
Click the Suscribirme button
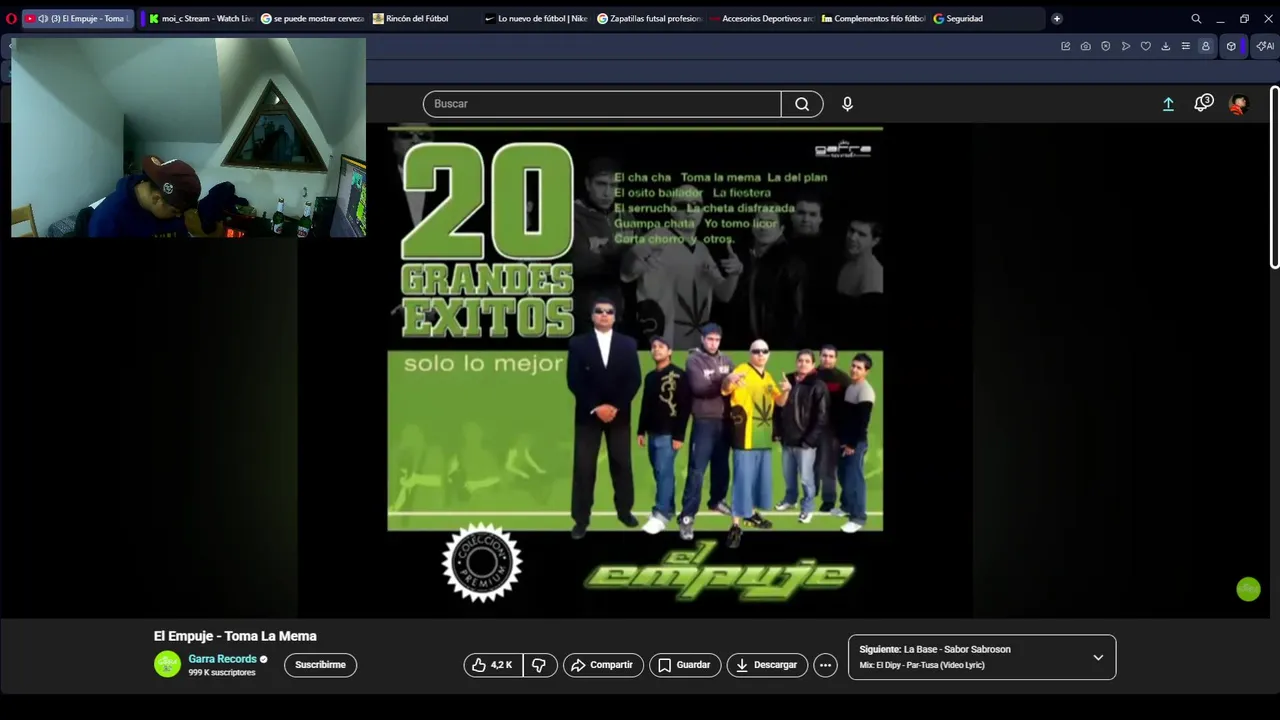pos(320,665)
